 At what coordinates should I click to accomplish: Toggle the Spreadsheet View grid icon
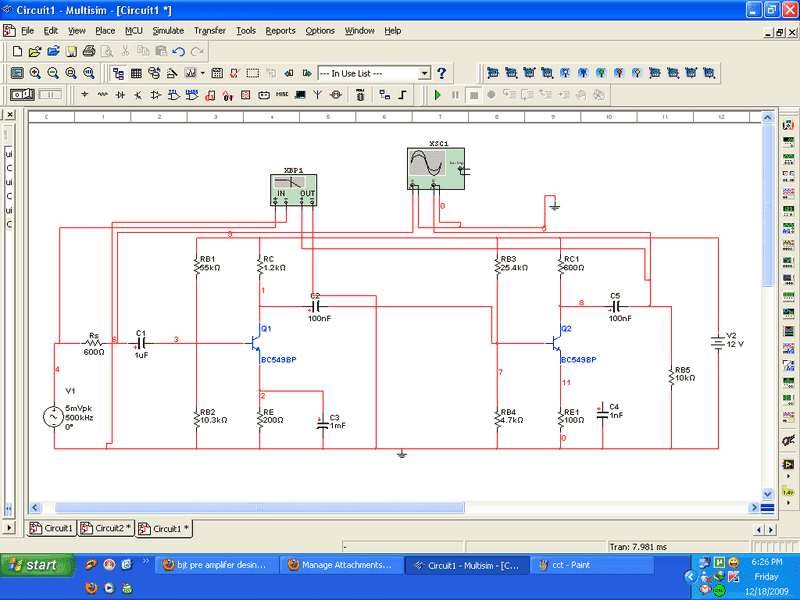[x=137, y=73]
